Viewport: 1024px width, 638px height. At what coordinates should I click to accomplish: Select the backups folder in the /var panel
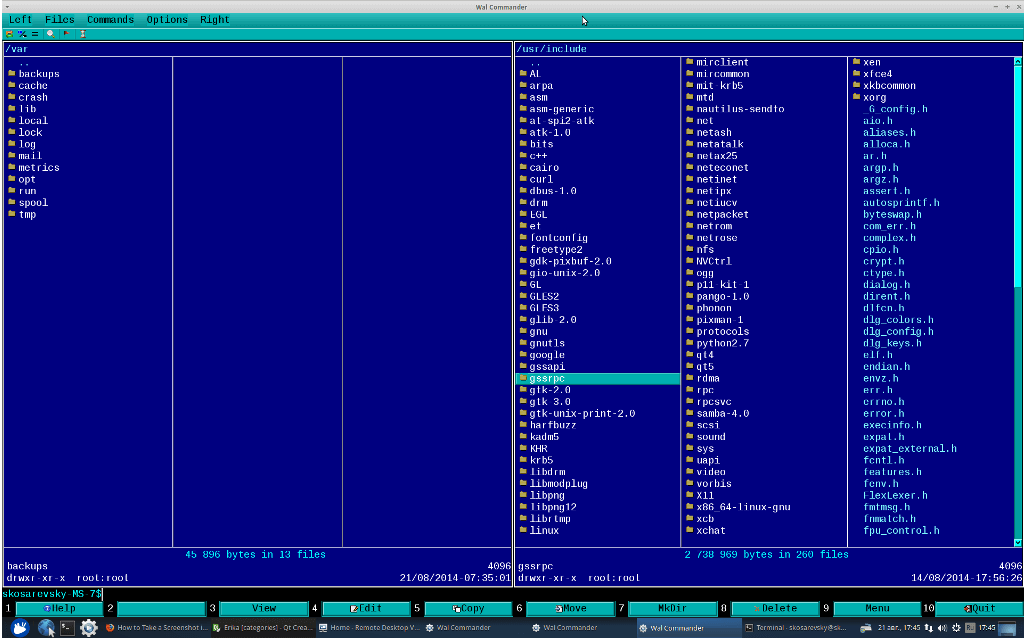pos(39,73)
